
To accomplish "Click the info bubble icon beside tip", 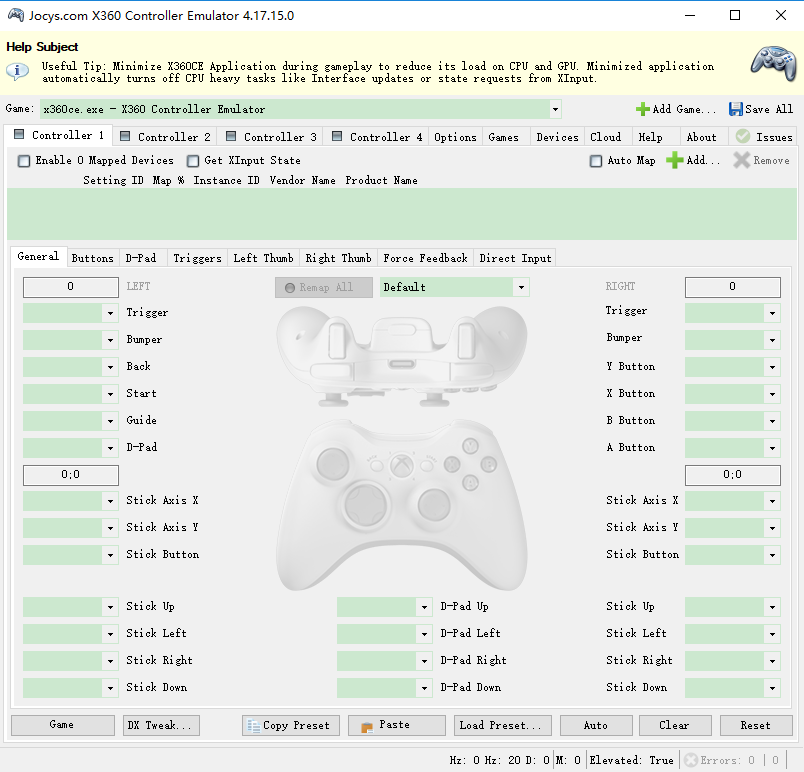I will pos(18,71).
